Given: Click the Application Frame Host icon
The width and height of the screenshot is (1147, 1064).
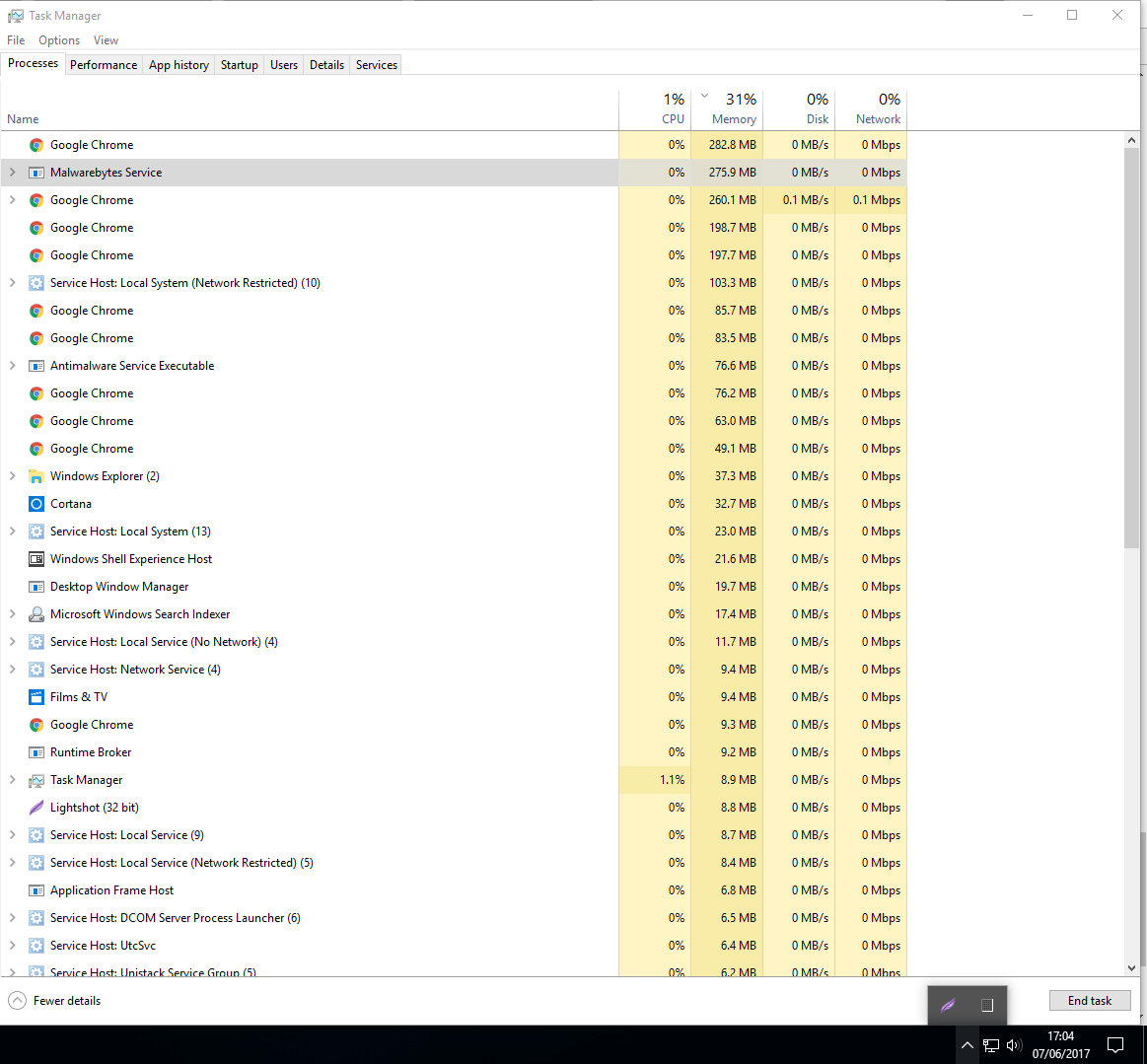Looking at the screenshot, I should [36, 890].
